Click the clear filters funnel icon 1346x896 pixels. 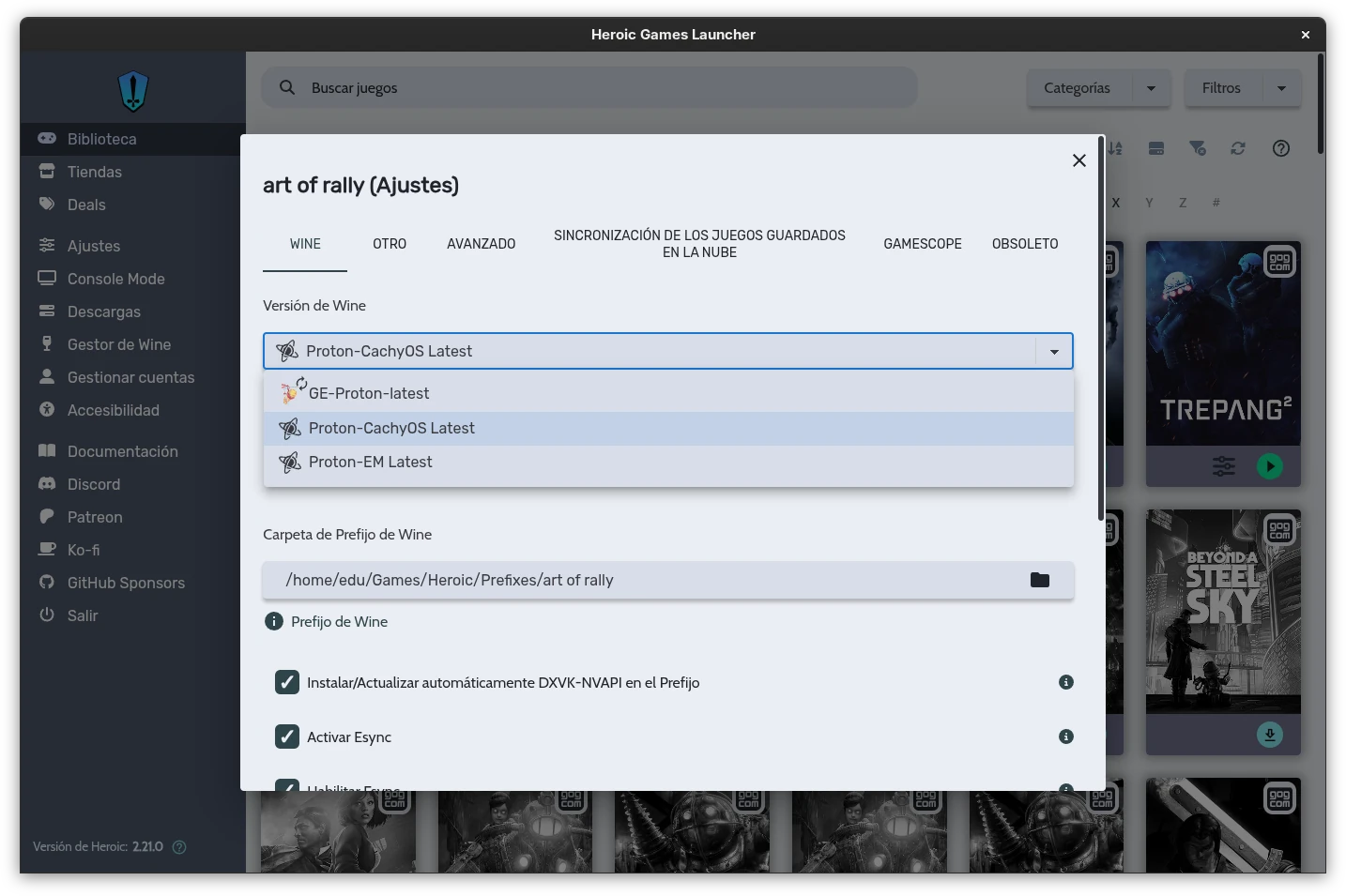click(1197, 148)
